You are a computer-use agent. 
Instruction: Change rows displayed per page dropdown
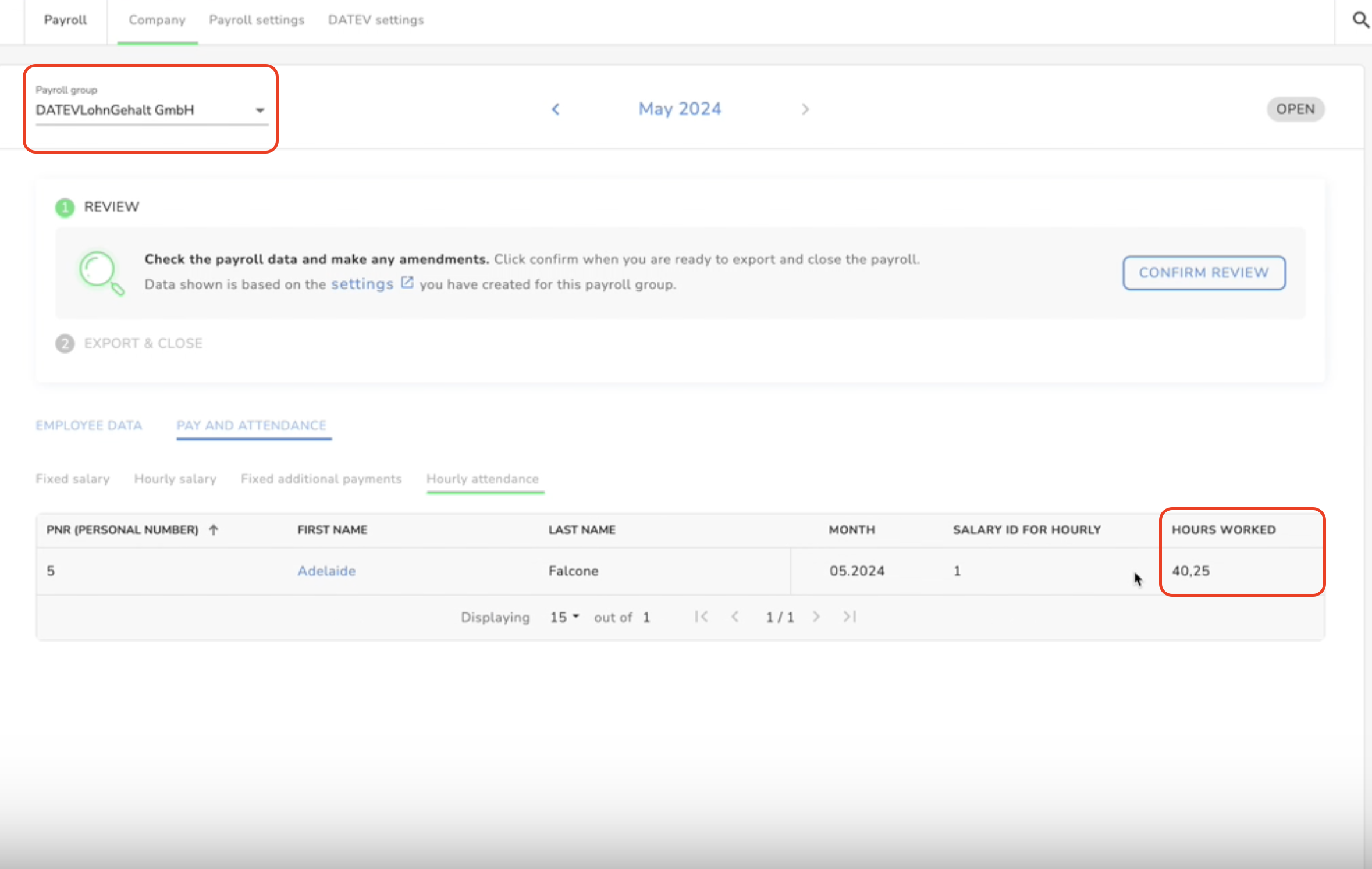point(564,617)
